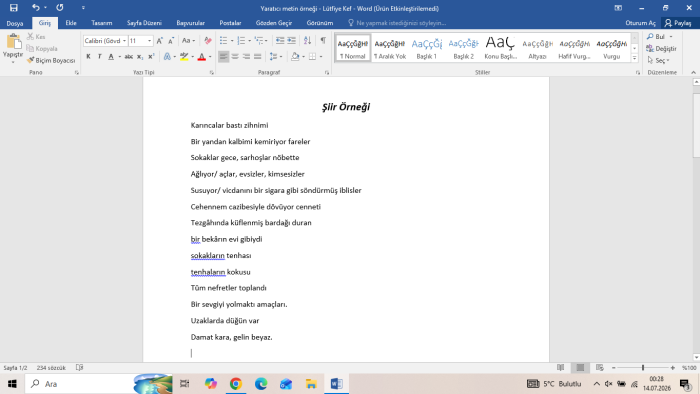Viewport: 700px width, 394px height.
Task: Click the Tell me search field
Action: coord(397,23)
